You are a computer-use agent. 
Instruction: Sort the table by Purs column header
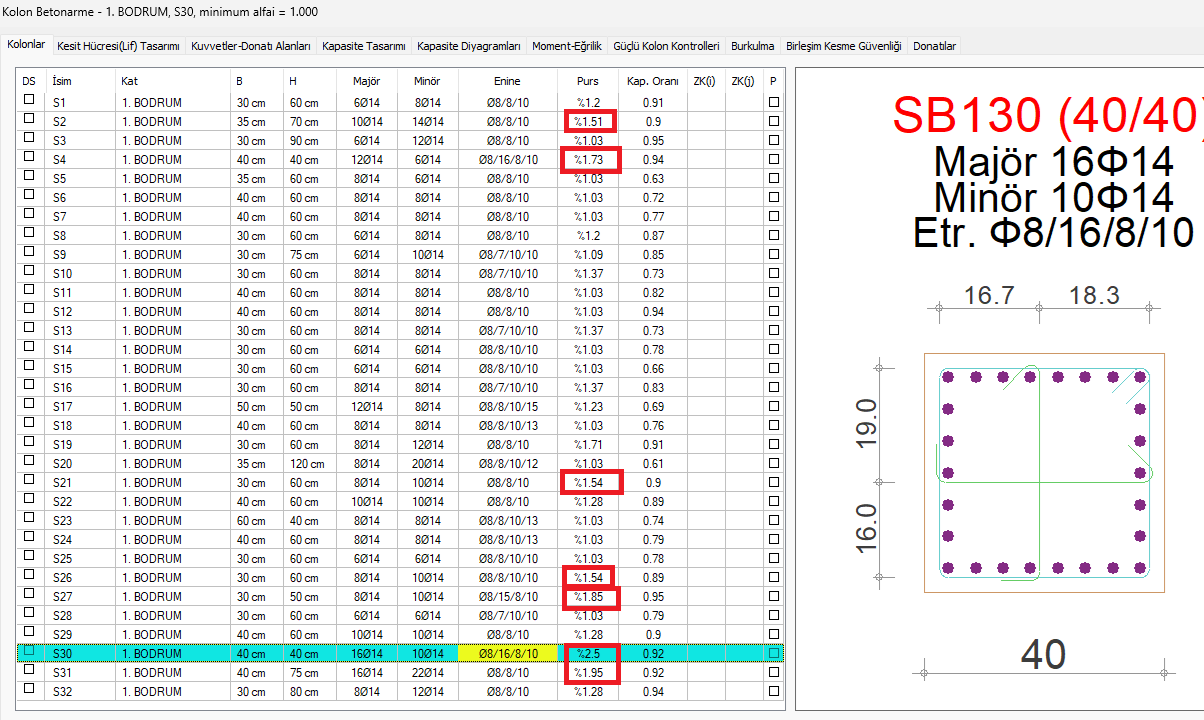pyautogui.click(x=587, y=81)
